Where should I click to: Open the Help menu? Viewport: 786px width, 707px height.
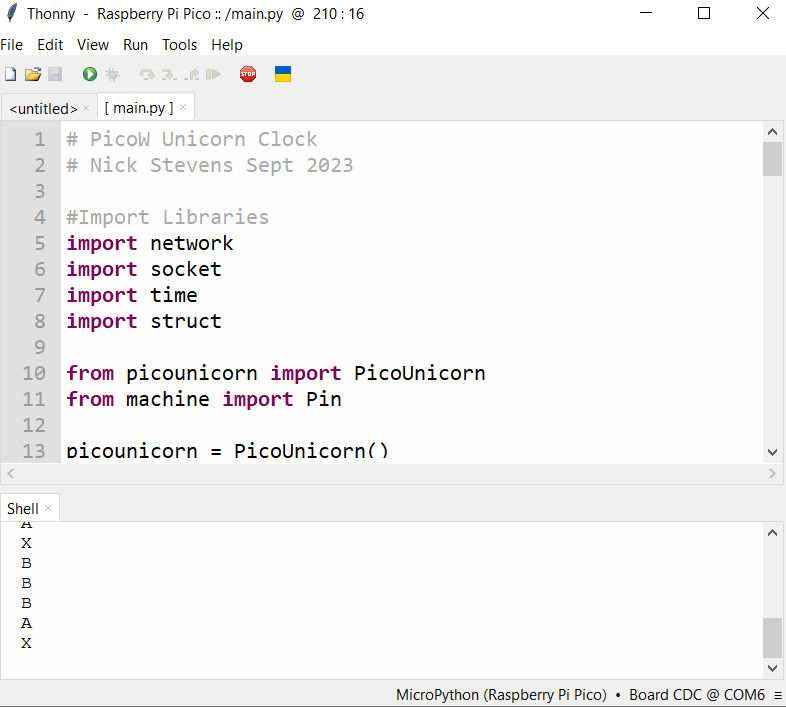click(227, 45)
